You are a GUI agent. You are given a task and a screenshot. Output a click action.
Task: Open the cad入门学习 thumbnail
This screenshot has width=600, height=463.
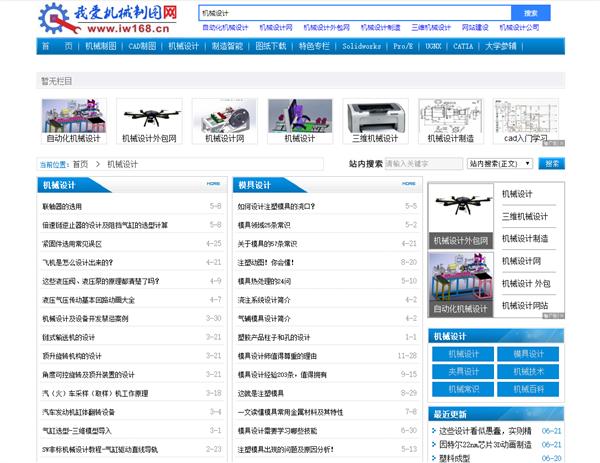526,121
